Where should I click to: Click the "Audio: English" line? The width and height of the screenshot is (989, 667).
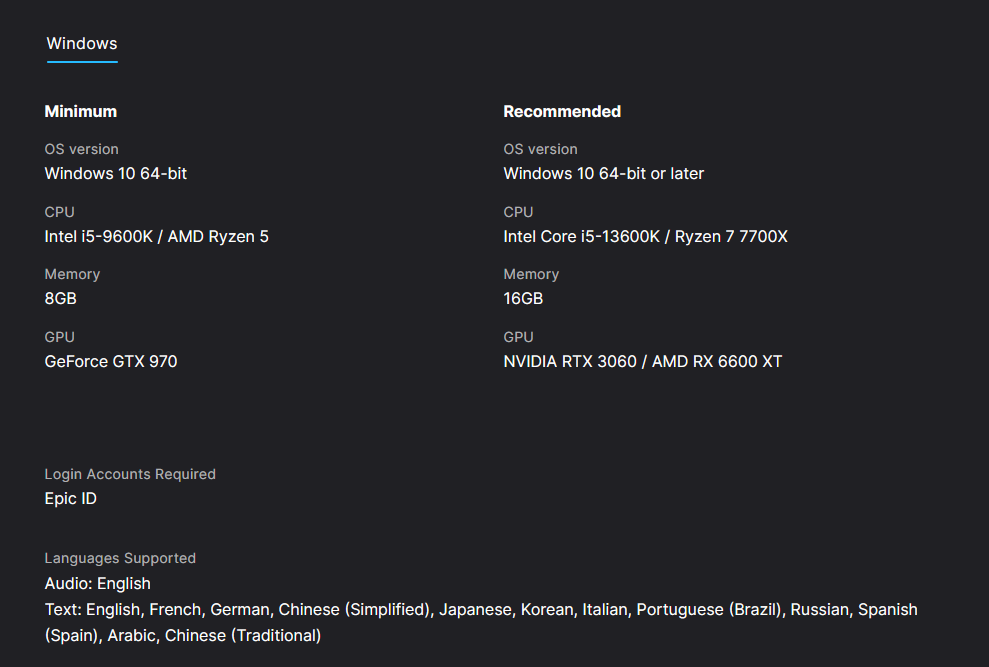[x=98, y=584]
